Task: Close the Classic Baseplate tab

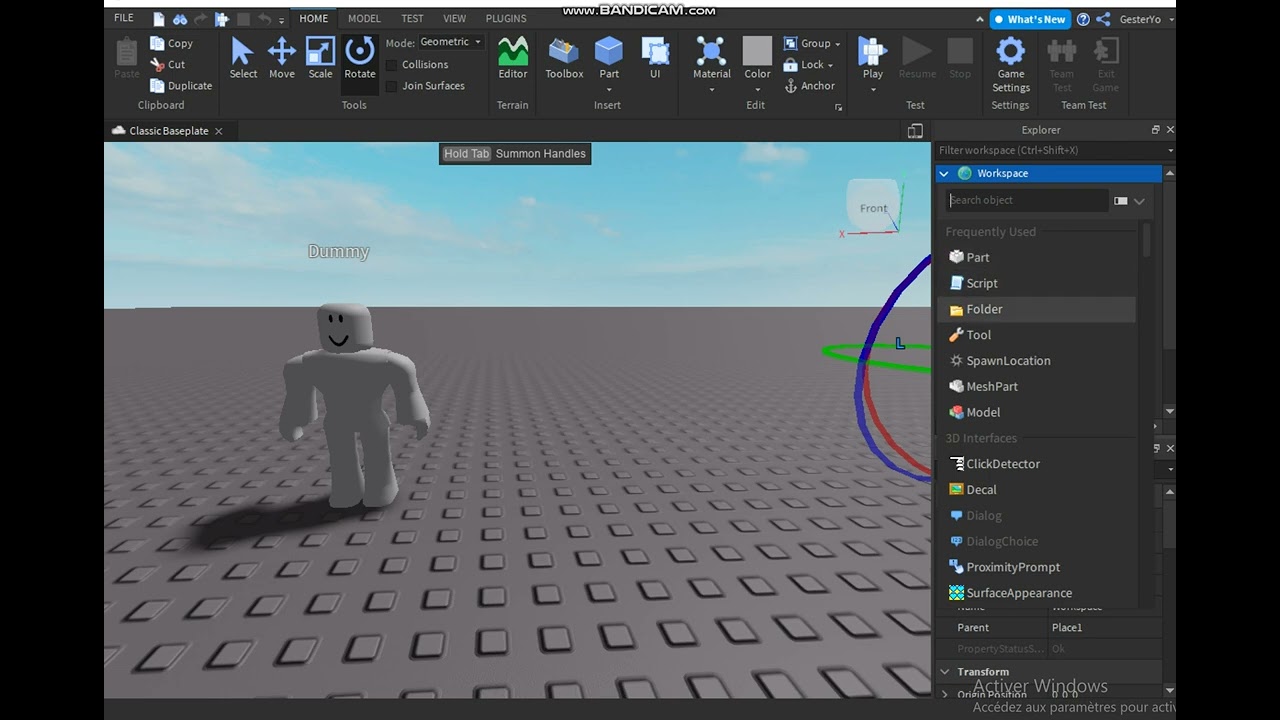Action: pyautogui.click(x=219, y=131)
